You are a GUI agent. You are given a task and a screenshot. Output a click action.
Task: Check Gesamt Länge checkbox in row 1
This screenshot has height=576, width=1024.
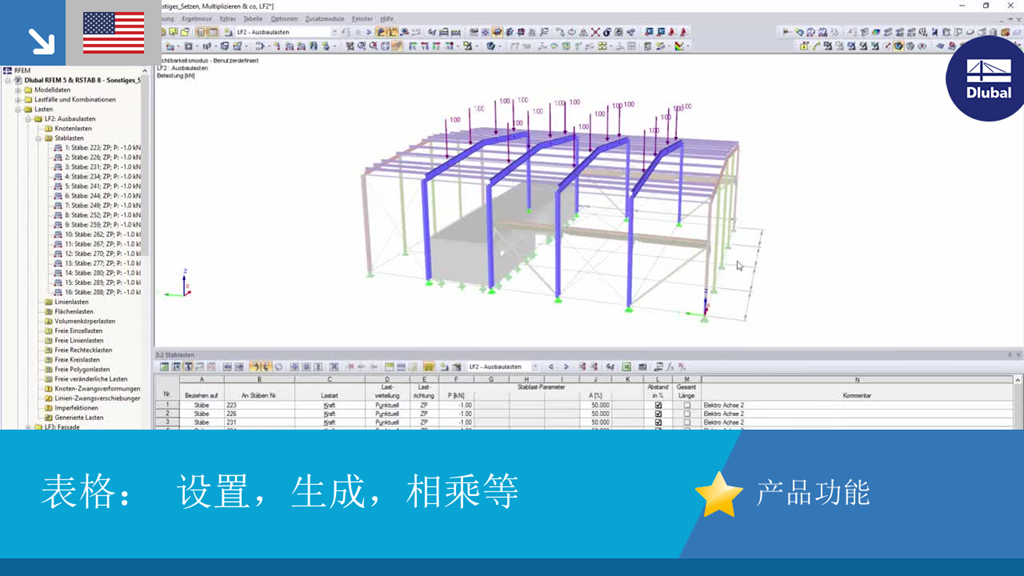coord(687,406)
